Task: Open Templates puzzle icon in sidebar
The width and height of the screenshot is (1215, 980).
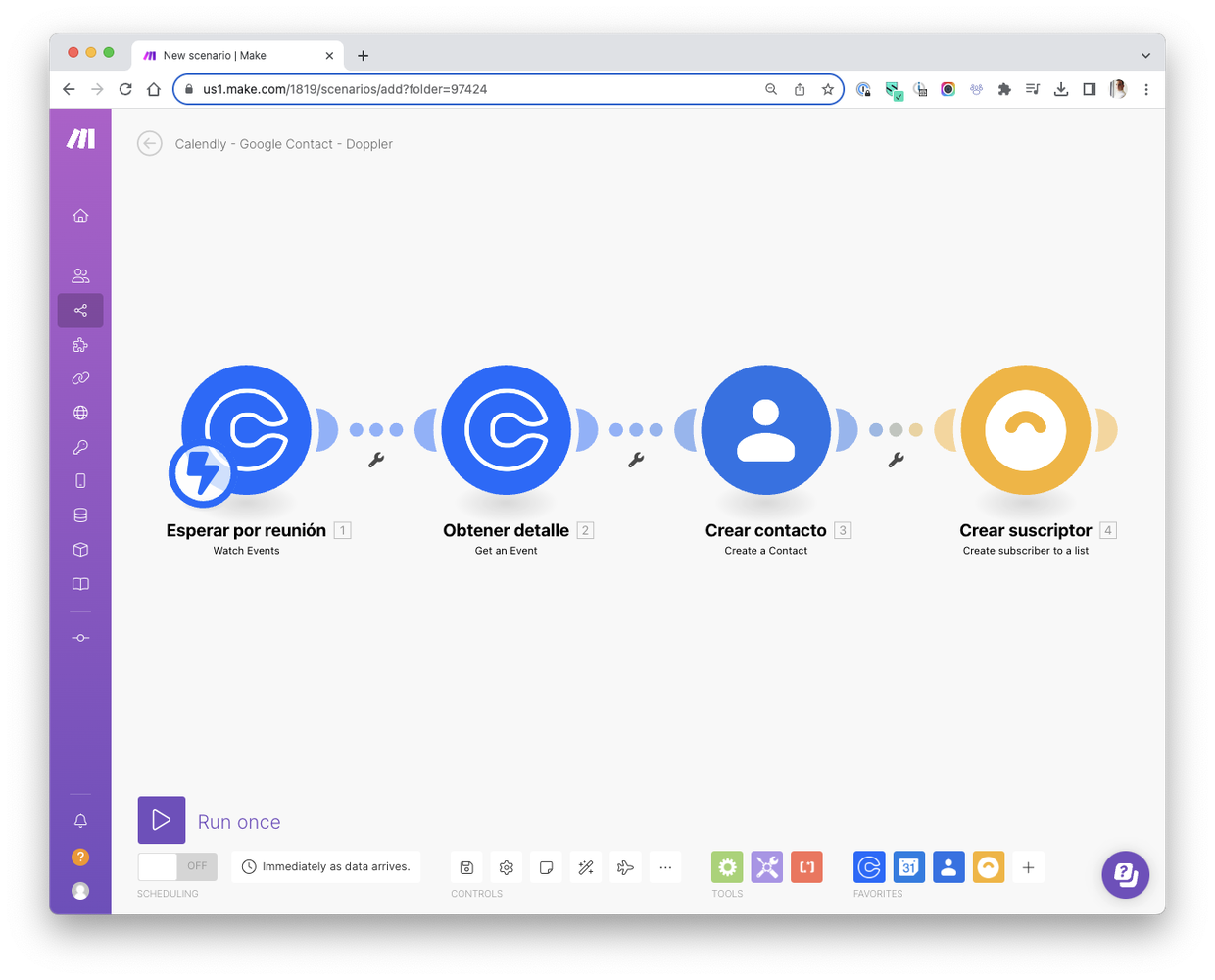Action: point(80,345)
